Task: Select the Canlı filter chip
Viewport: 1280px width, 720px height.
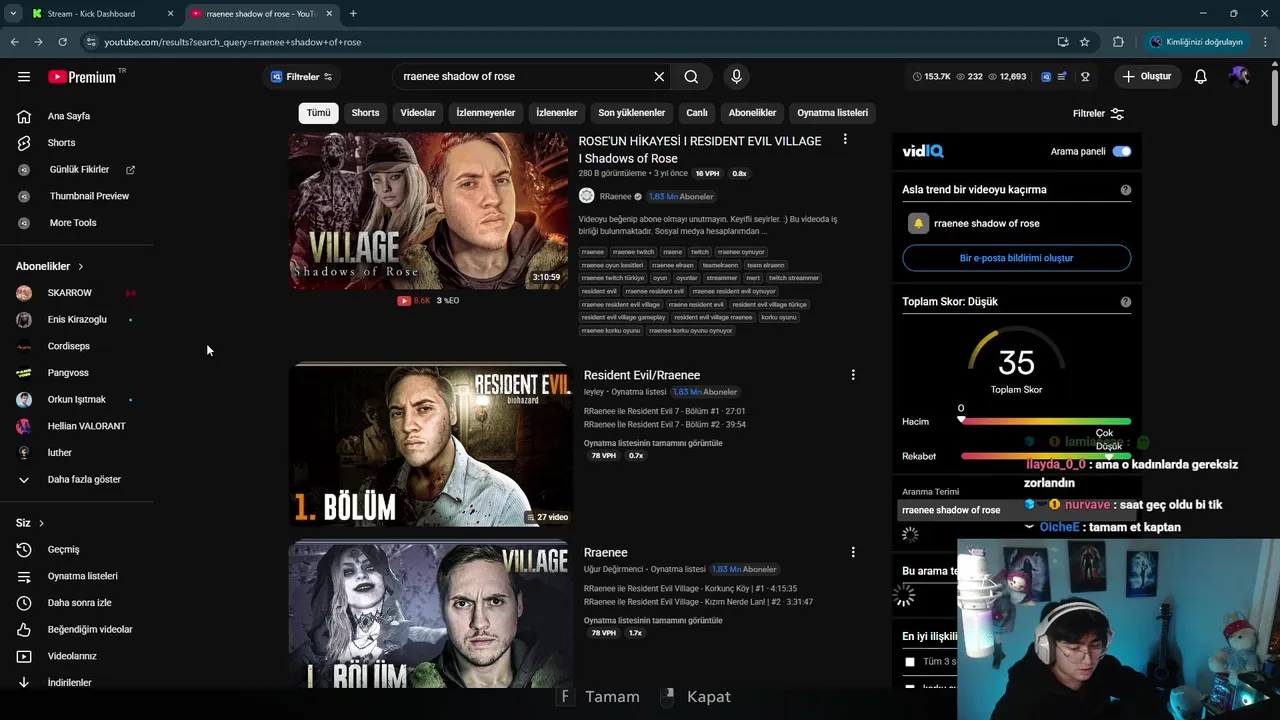Action: coord(697,113)
